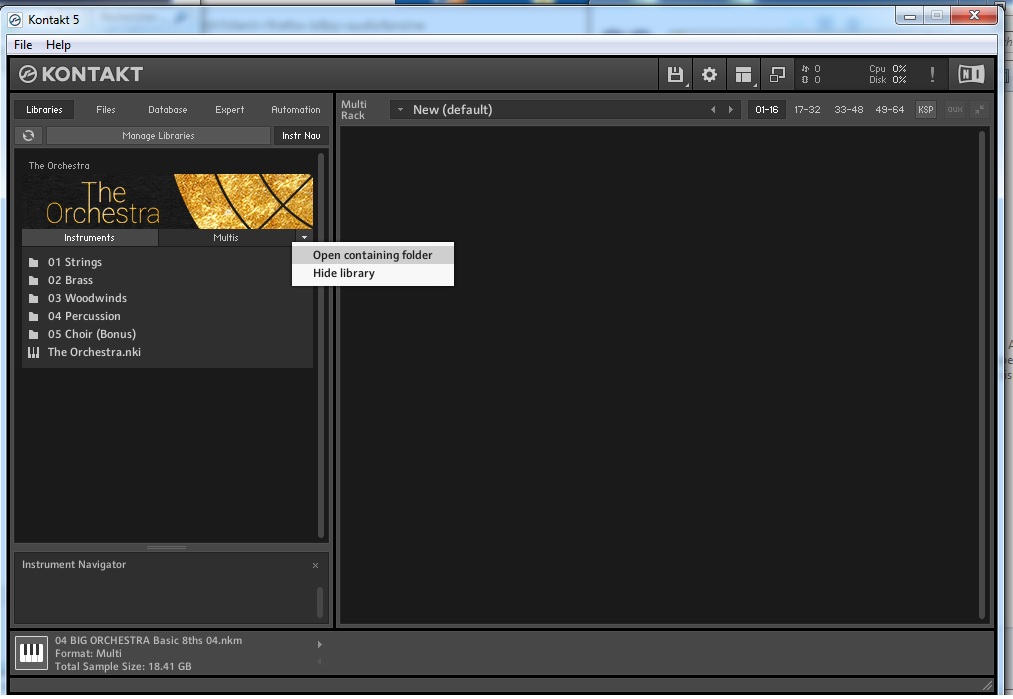Viewport: 1013px width, 699px height.
Task: Click the Cpu usage meter readout
Action: click(888, 69)
